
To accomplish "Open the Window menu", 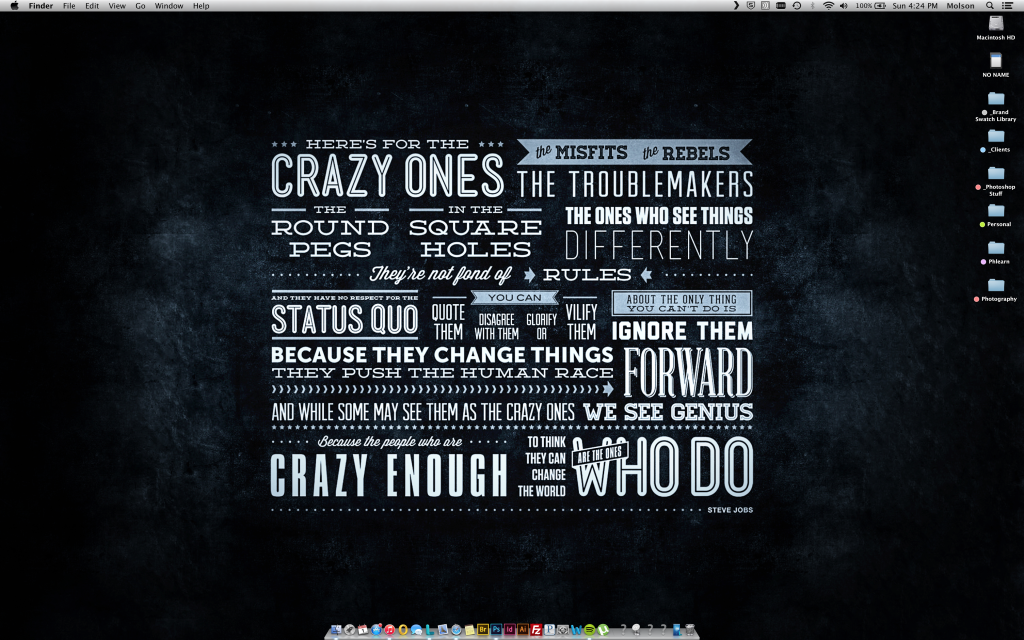I will pos(168,6).
